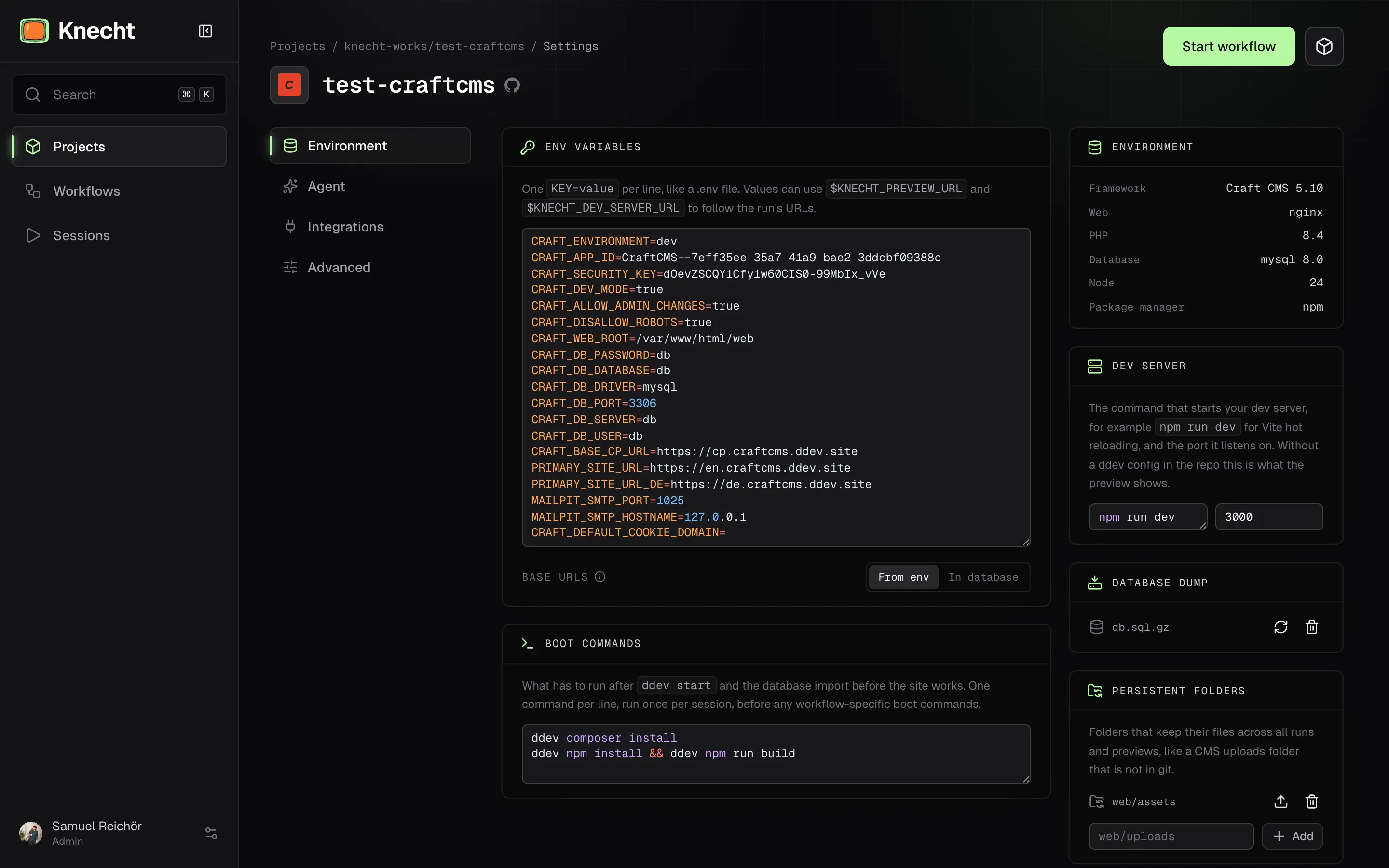
Task: Click the Craft CMS 5.10 framework value
Action: tap(1274, 188)
